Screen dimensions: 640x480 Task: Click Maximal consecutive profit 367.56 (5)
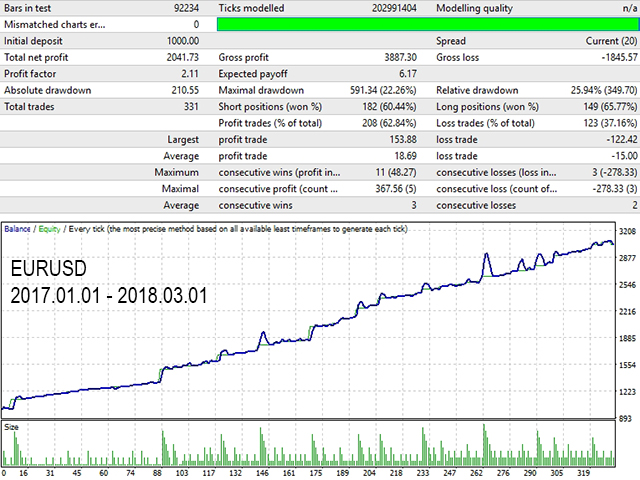click(x=396, y=189)
